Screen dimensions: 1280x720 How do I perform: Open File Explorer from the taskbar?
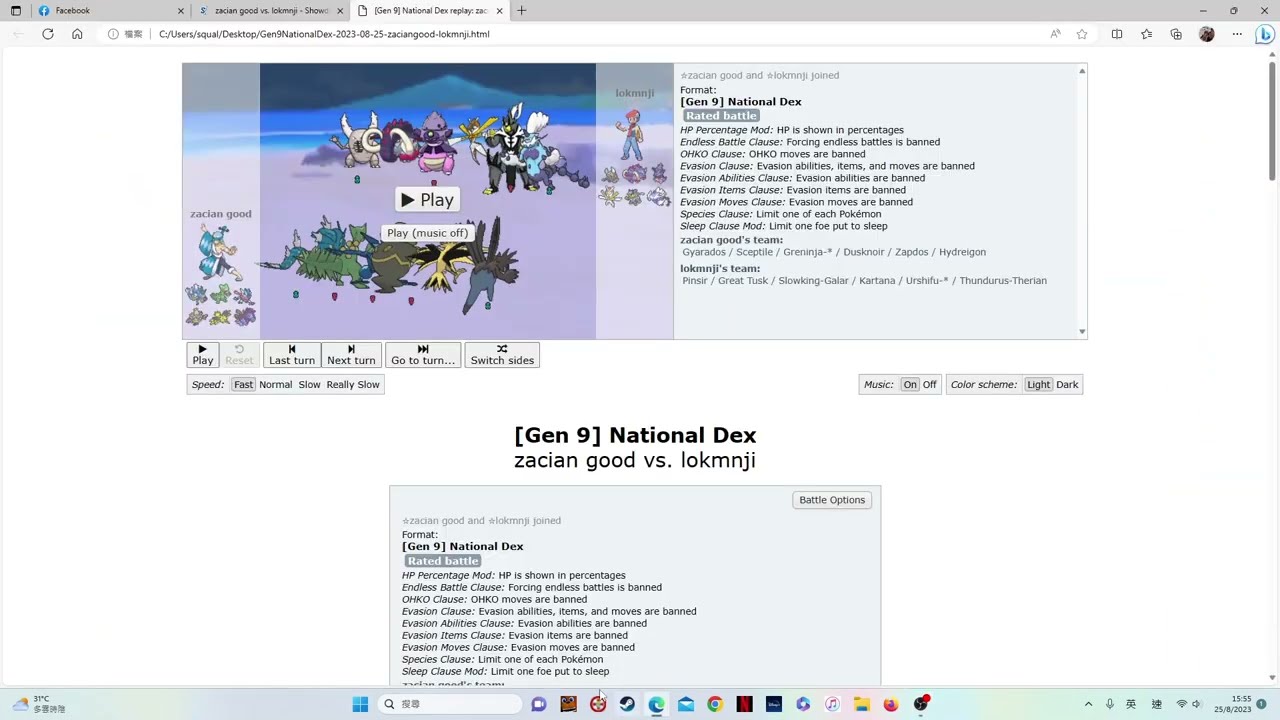[861, 704]
